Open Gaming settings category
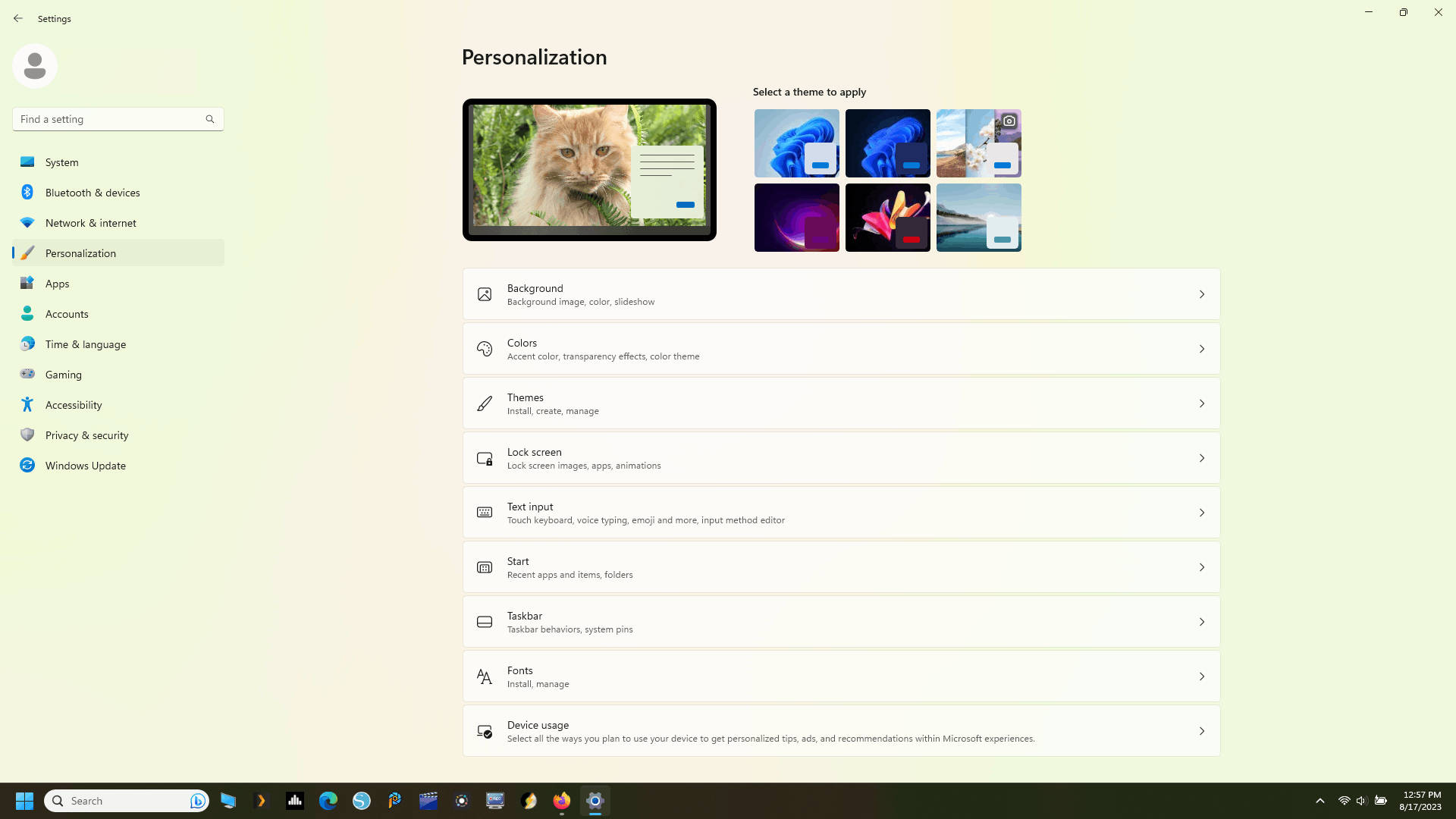1456x819 pixels. 63,375
